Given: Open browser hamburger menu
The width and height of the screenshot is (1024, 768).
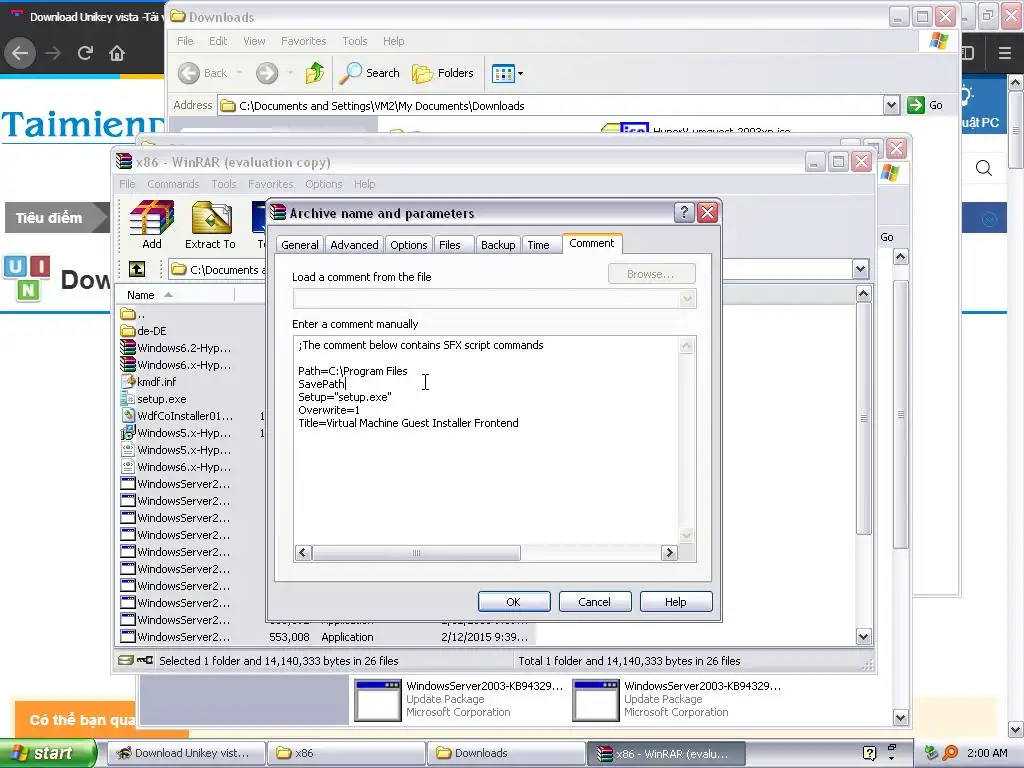Looking at the screenshot, I should pyautogui.click(x=1005, y=53).
